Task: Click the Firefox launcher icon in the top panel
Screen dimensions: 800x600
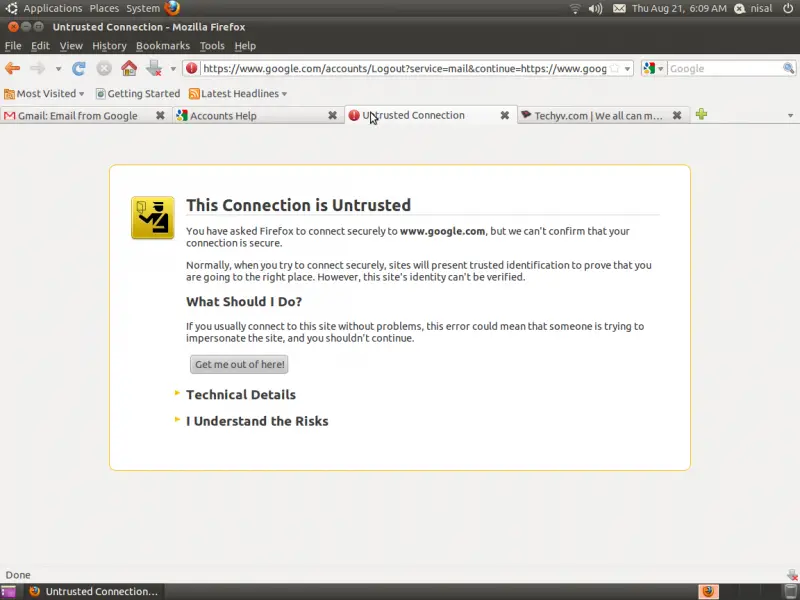Action: tap(172, 8)
